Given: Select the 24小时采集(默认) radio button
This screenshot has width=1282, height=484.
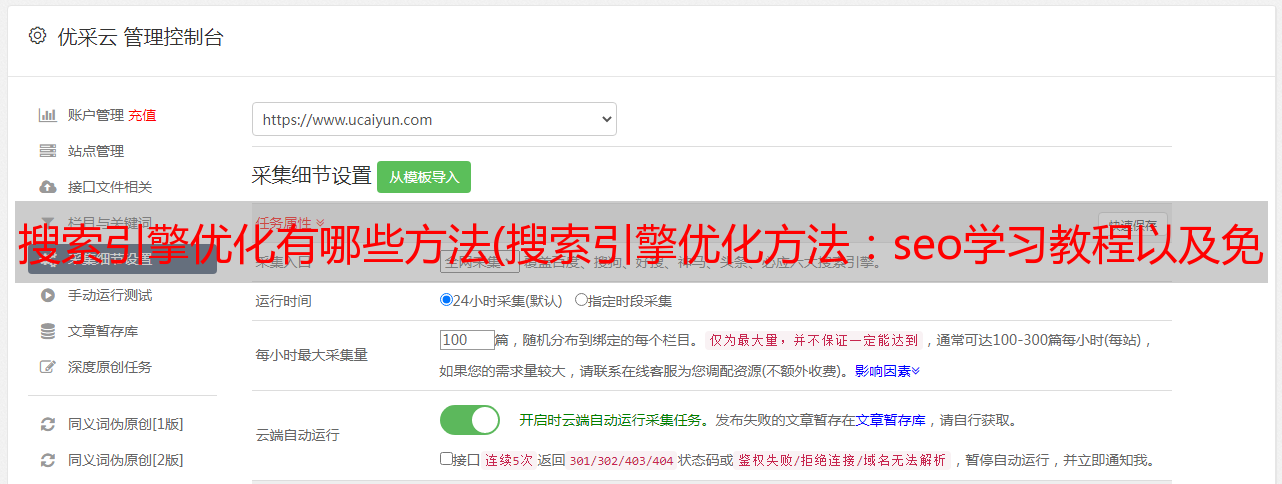Looking at the screenshot, I should pos(446,300).
